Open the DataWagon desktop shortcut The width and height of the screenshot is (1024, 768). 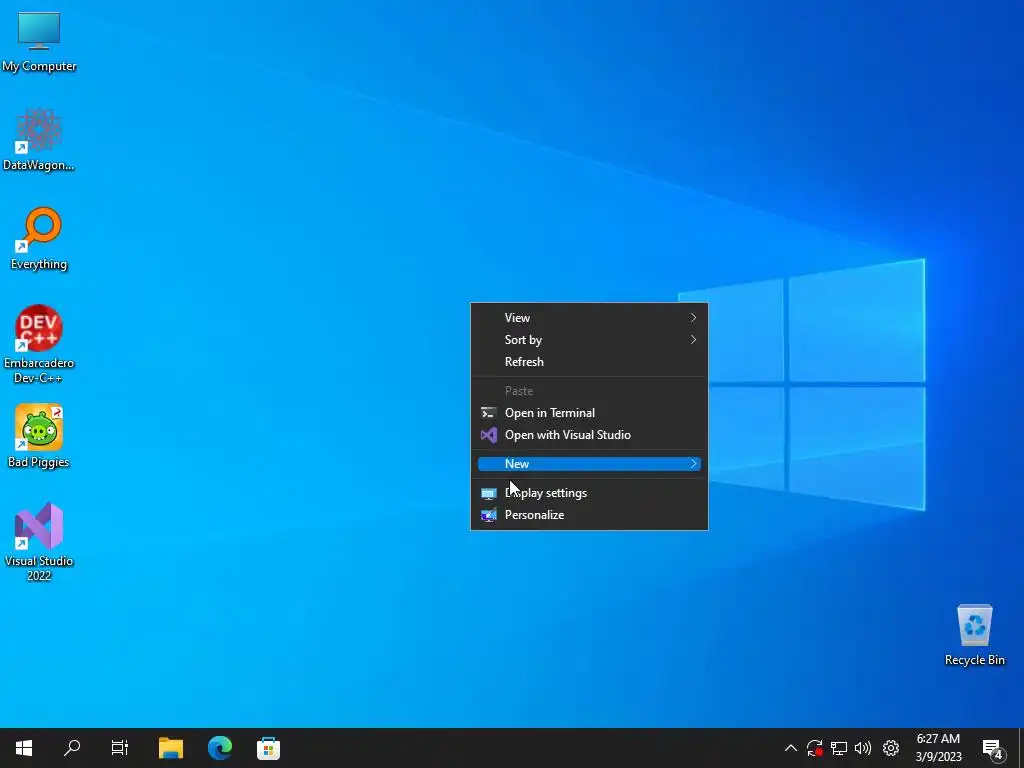pyautogui.click(x=39, y=140)
